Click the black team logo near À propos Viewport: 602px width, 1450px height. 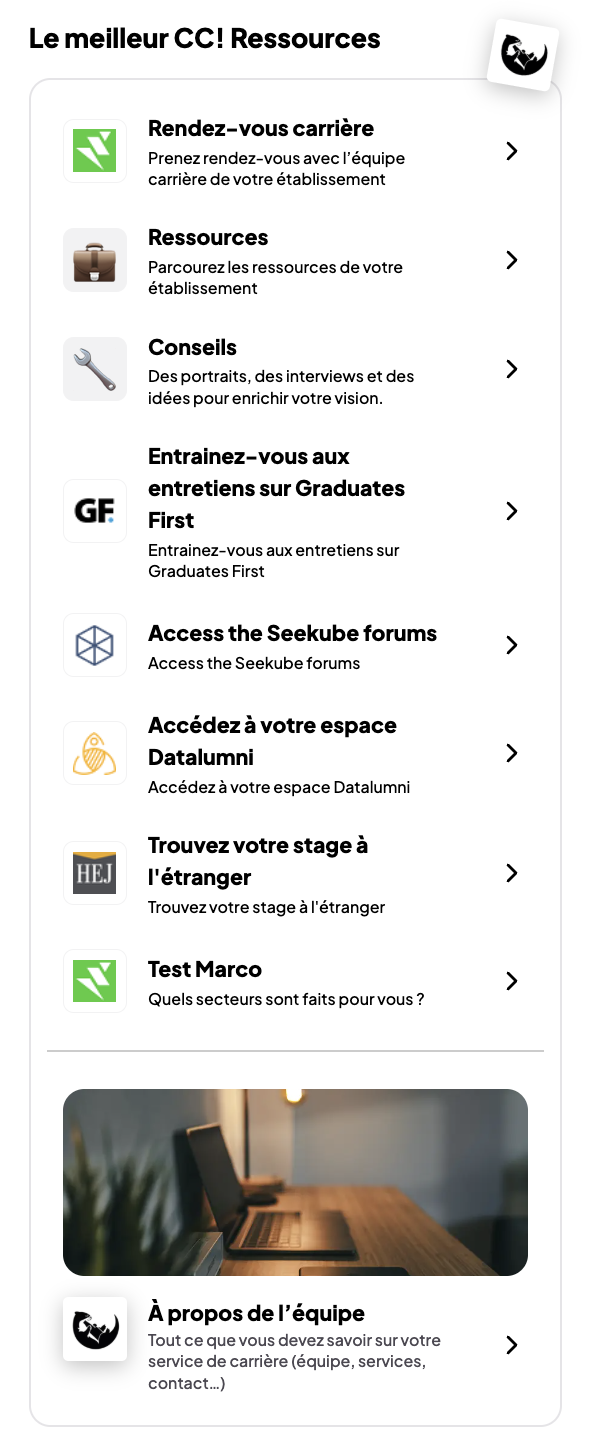[x=94, y=1329]
